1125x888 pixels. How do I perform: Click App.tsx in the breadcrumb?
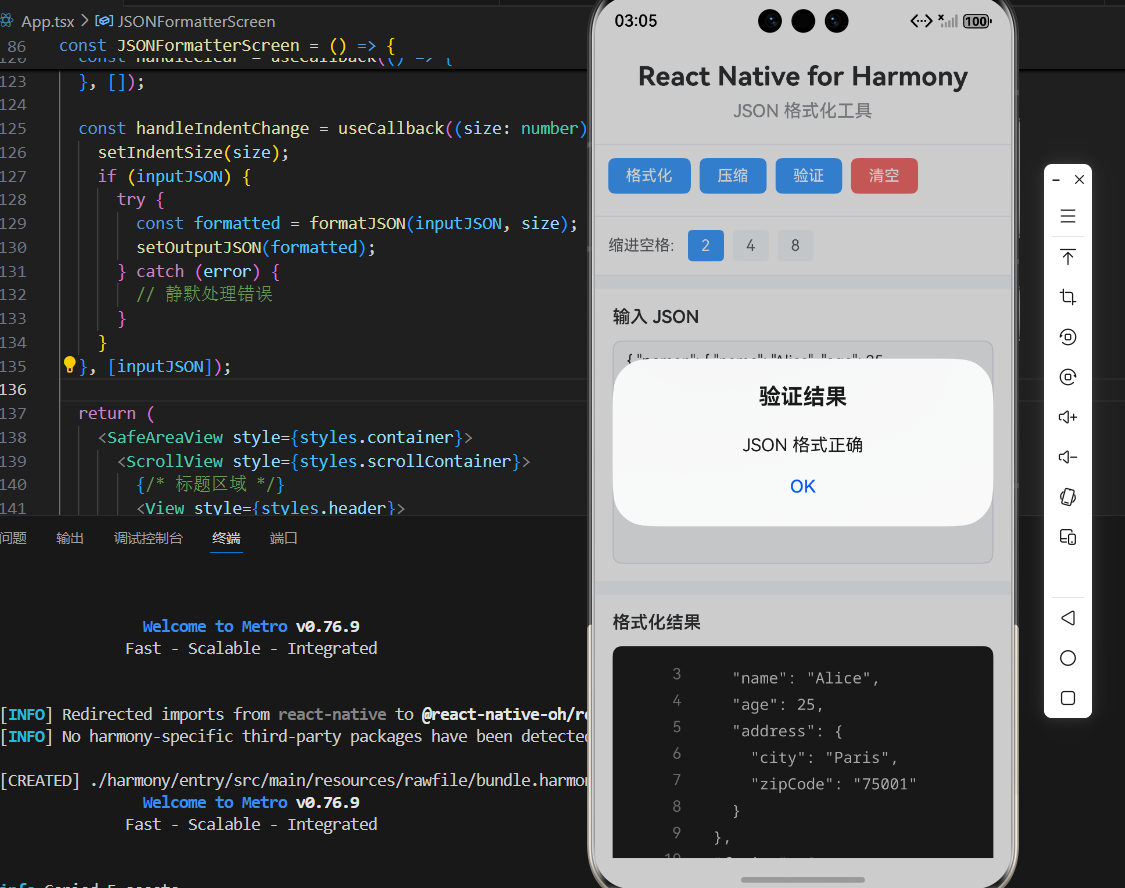[47, 22]
